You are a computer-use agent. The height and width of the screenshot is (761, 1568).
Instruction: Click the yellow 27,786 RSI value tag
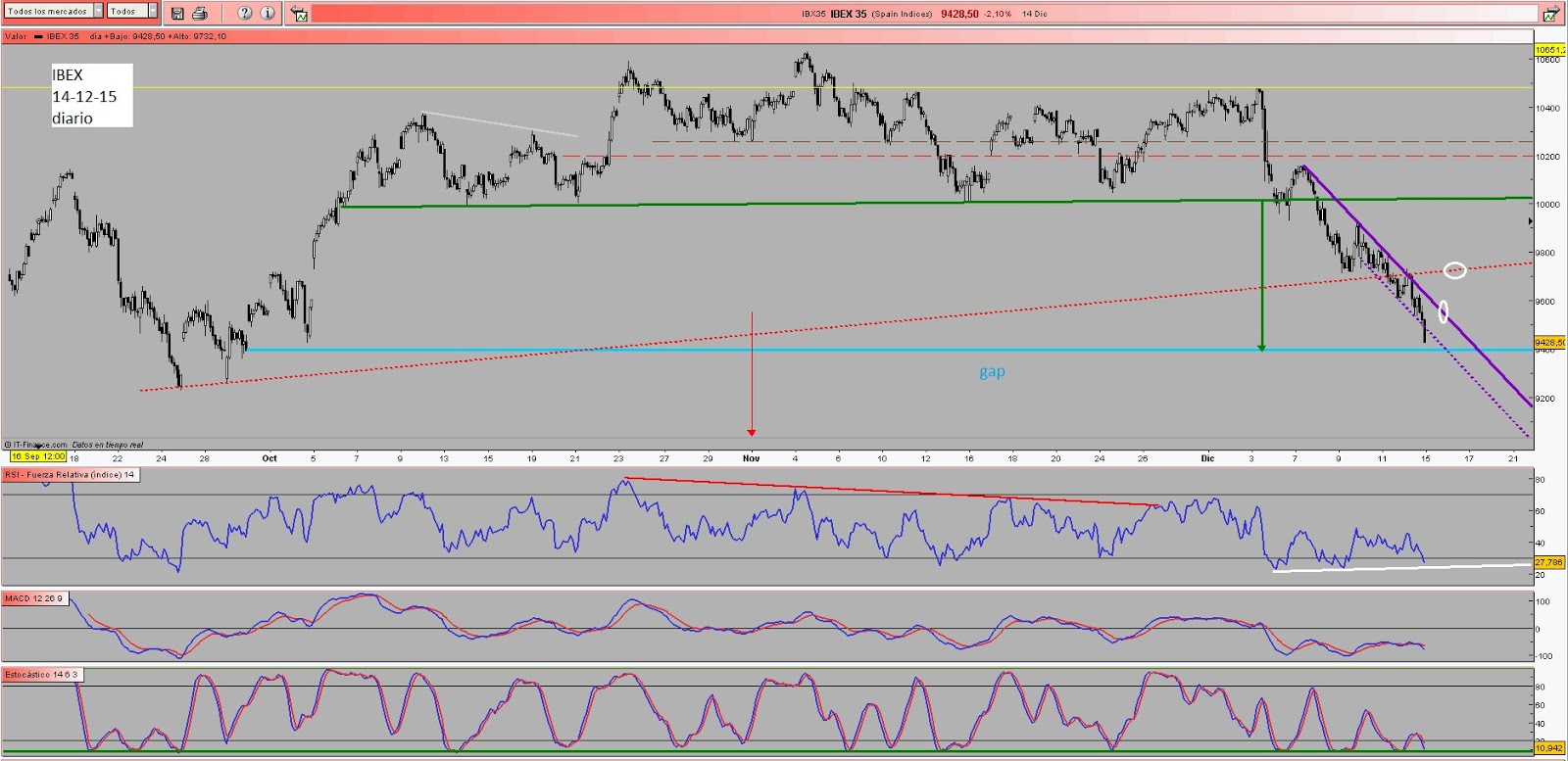[1549, 562]
